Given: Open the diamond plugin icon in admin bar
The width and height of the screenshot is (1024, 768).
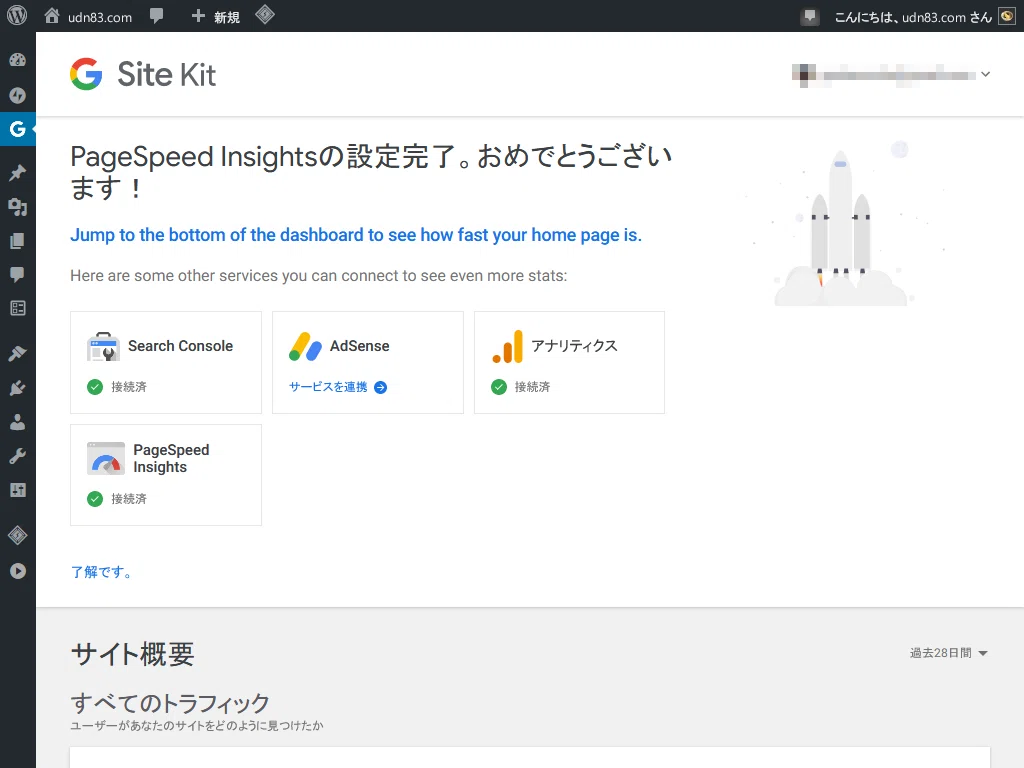Looking at the screenshot, I should tap(264, 15).
